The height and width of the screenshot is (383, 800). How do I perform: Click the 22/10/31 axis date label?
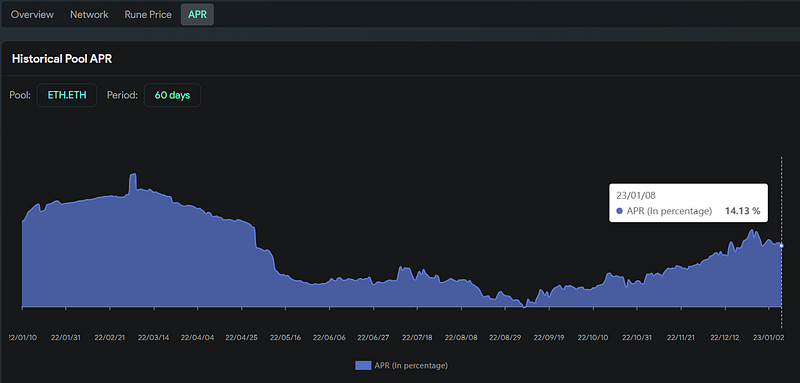637,338
